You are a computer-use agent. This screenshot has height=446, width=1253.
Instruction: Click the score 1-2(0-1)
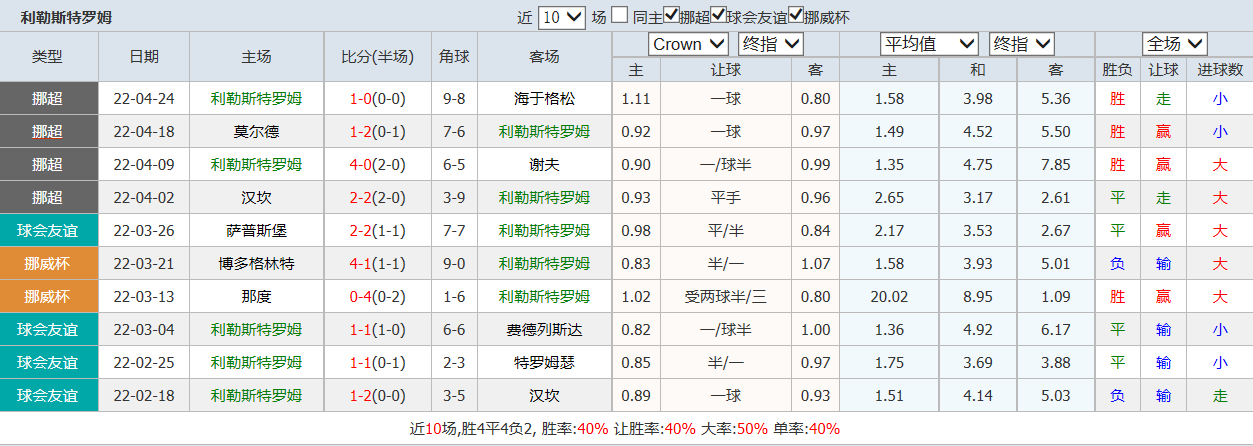(377, 131)
